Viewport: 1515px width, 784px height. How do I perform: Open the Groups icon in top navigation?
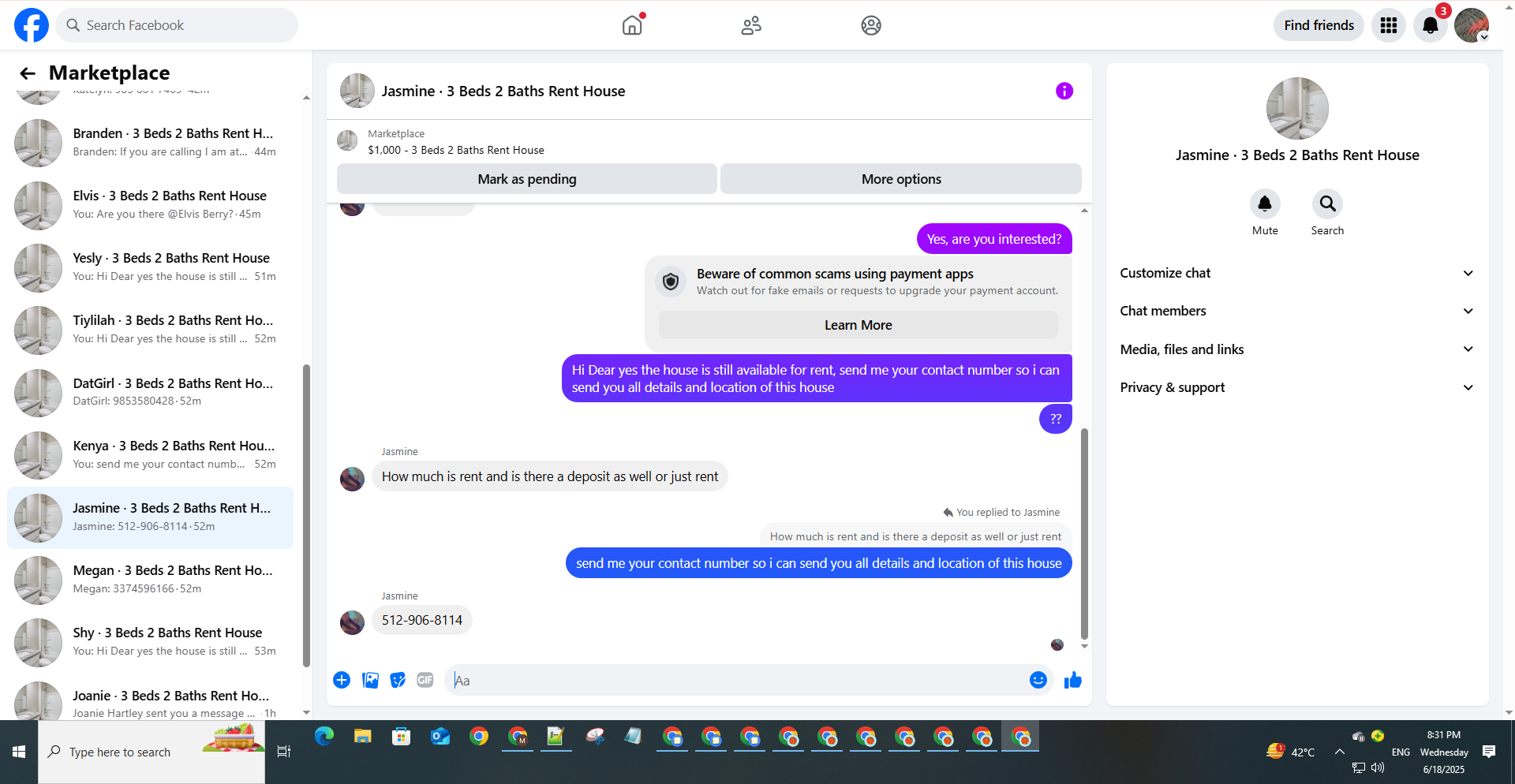coord(871,25)
